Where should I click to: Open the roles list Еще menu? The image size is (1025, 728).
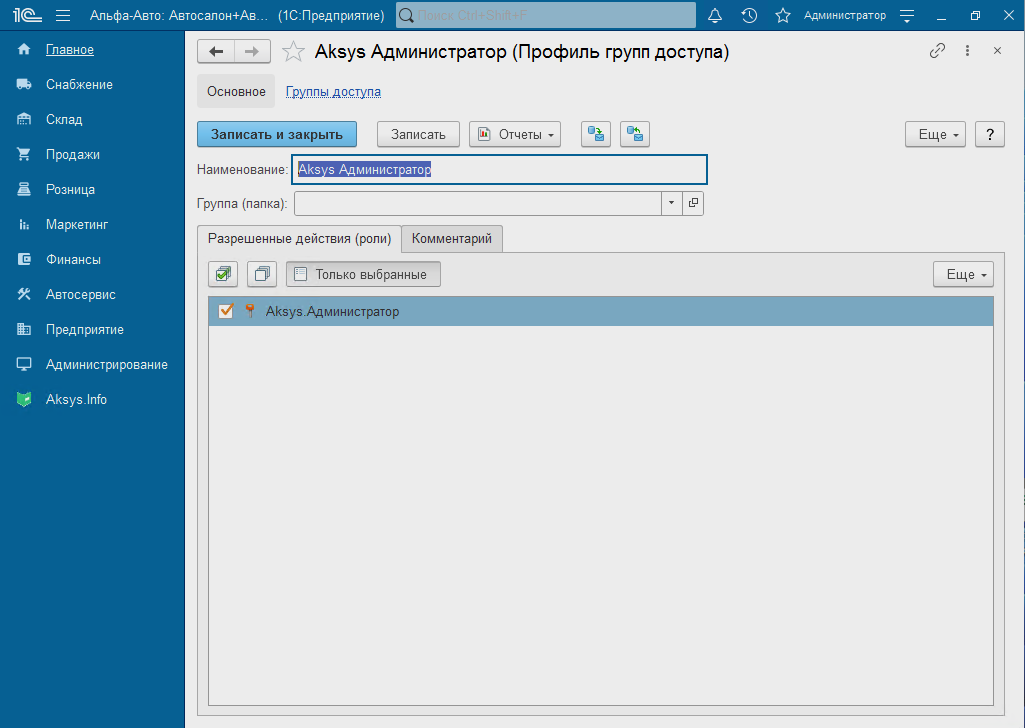[x=963, y=274]
